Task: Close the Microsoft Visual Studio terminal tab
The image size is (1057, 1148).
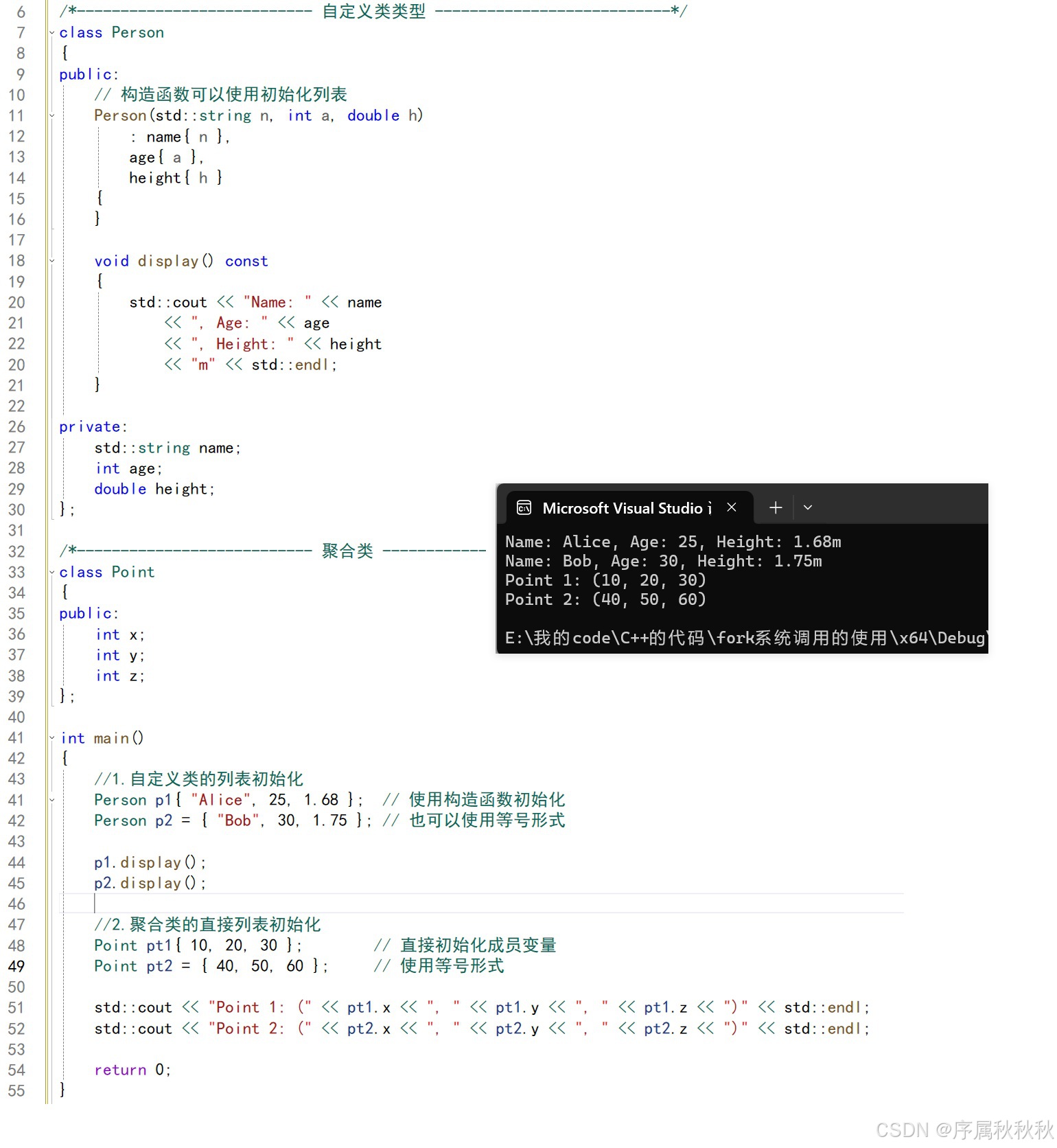Action: (x=732, y=507)
